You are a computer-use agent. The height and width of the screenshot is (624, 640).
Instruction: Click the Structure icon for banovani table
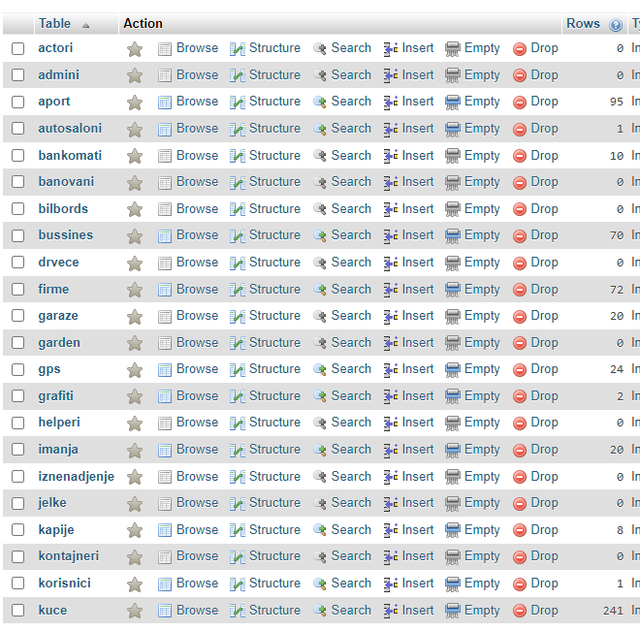pyautogui.click(x=237, y=182)
